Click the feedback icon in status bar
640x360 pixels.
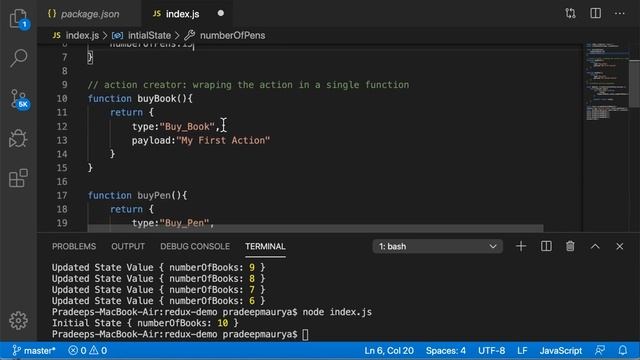[600, 351]
